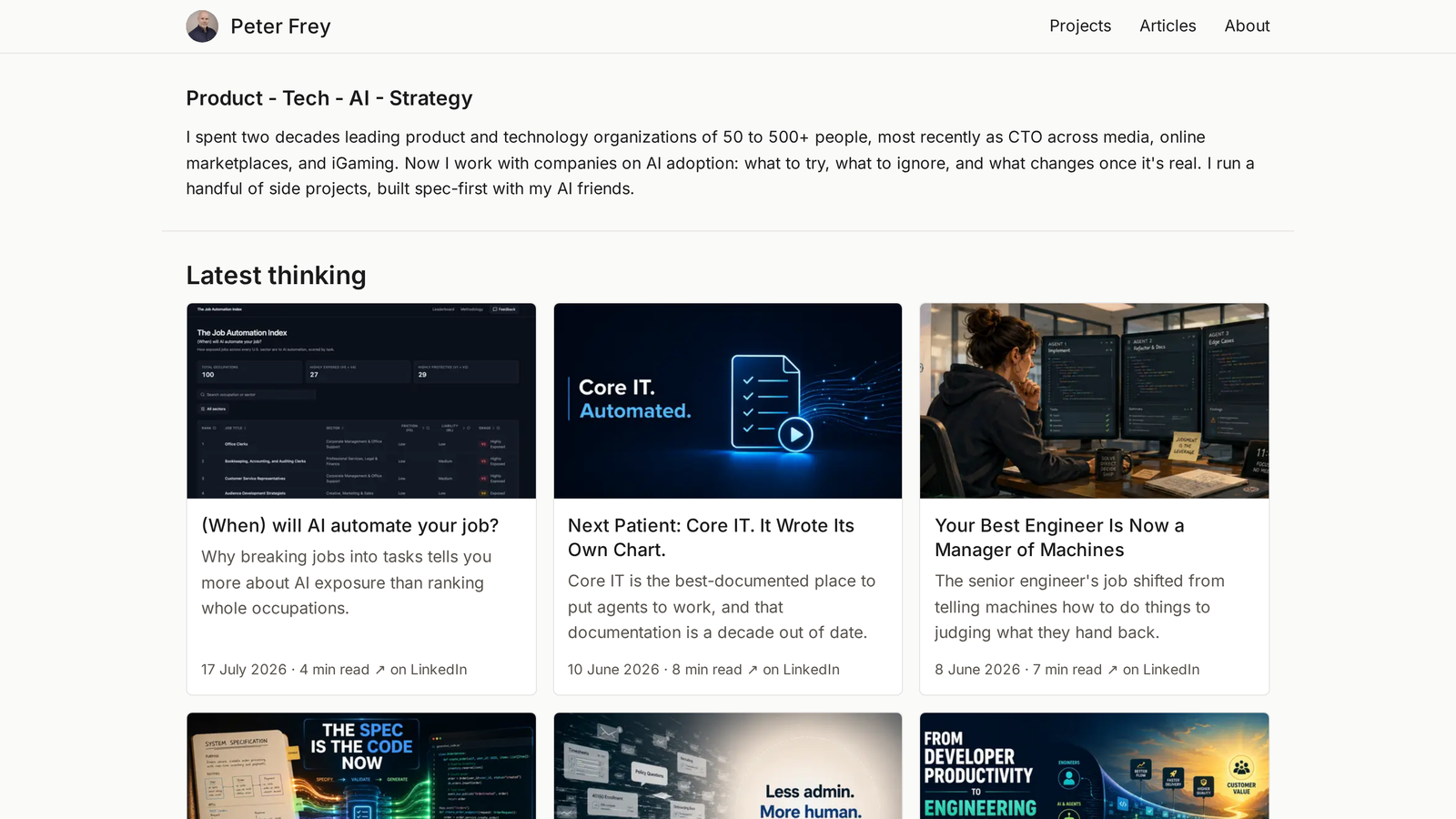1456x819 pixels.
Task: Click "8 June 2026 · 7 min read" text
Action: coord(1018,670)
